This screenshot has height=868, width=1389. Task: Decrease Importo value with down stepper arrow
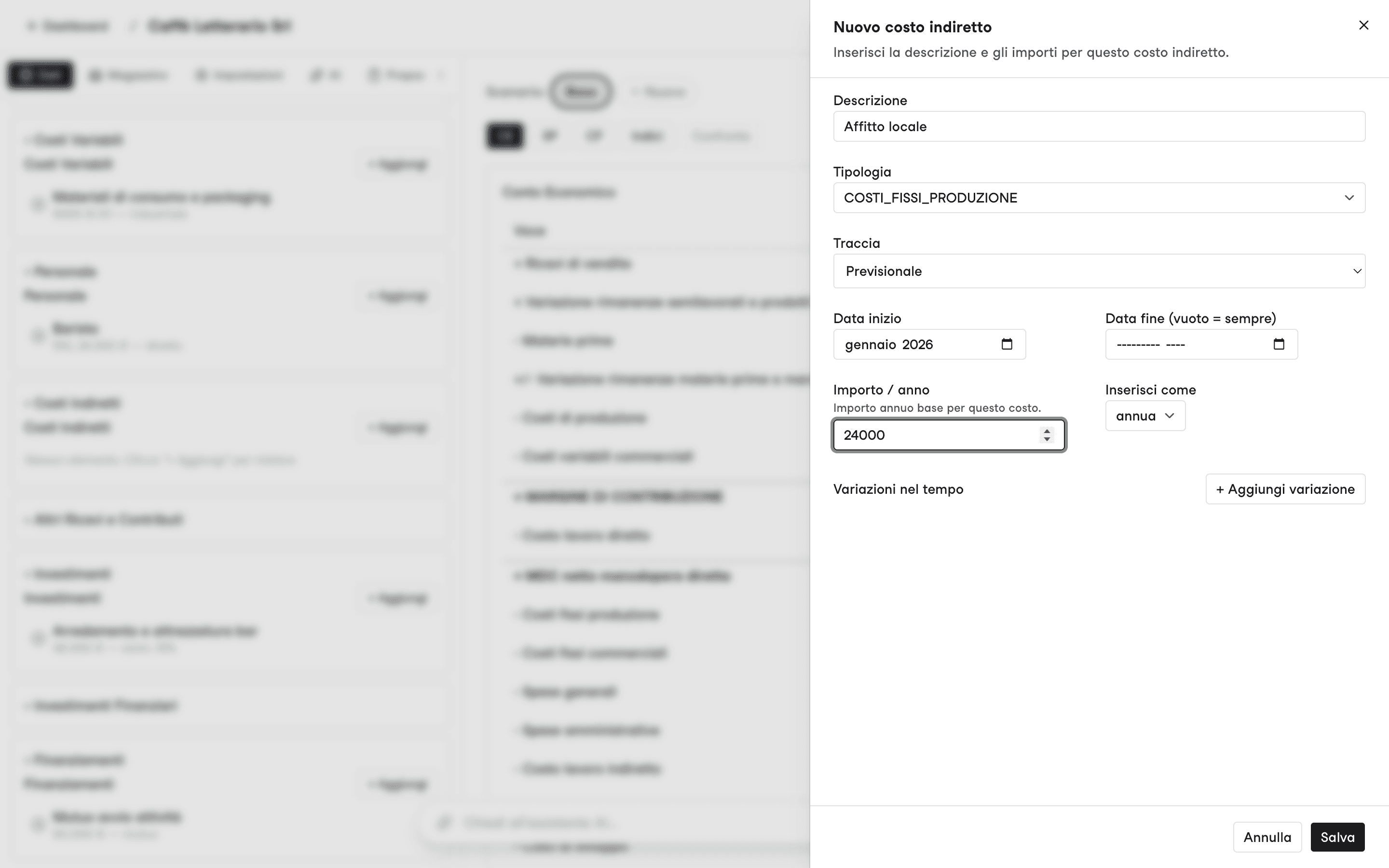pyautogui.click(x=1047, y=439)
